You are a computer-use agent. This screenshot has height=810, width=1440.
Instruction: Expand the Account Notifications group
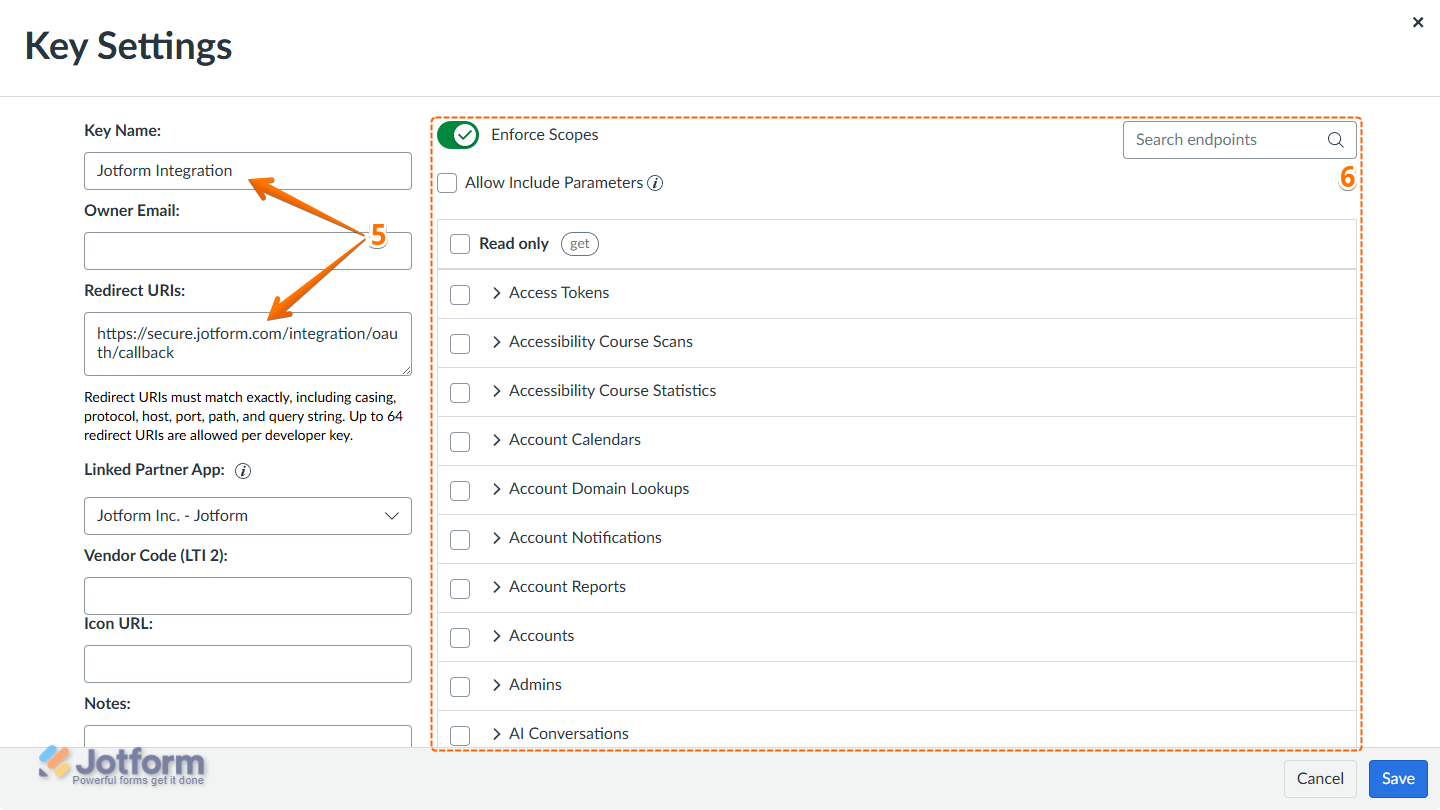497,538
